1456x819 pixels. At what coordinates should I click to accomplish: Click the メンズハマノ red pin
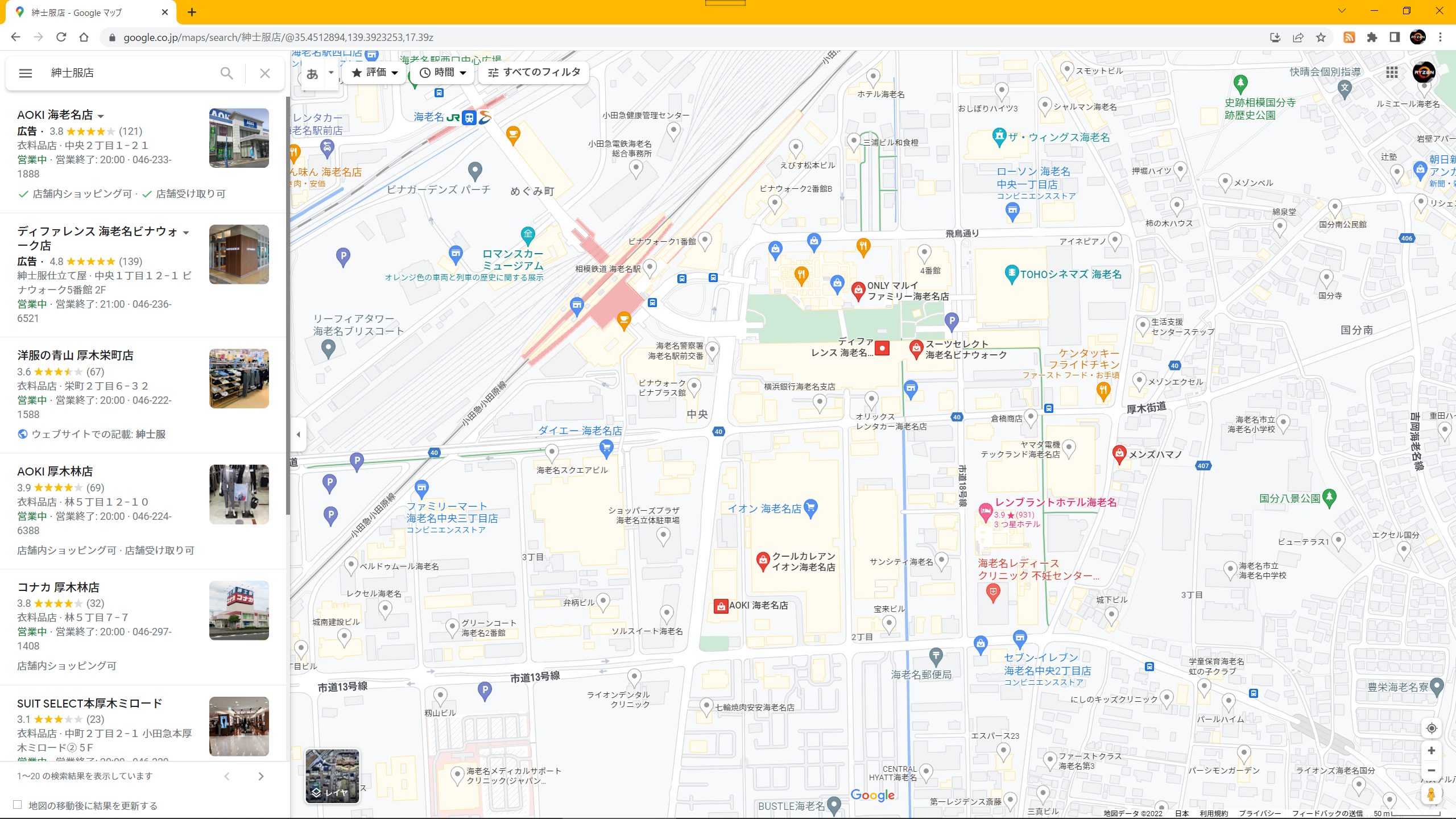1119,455
